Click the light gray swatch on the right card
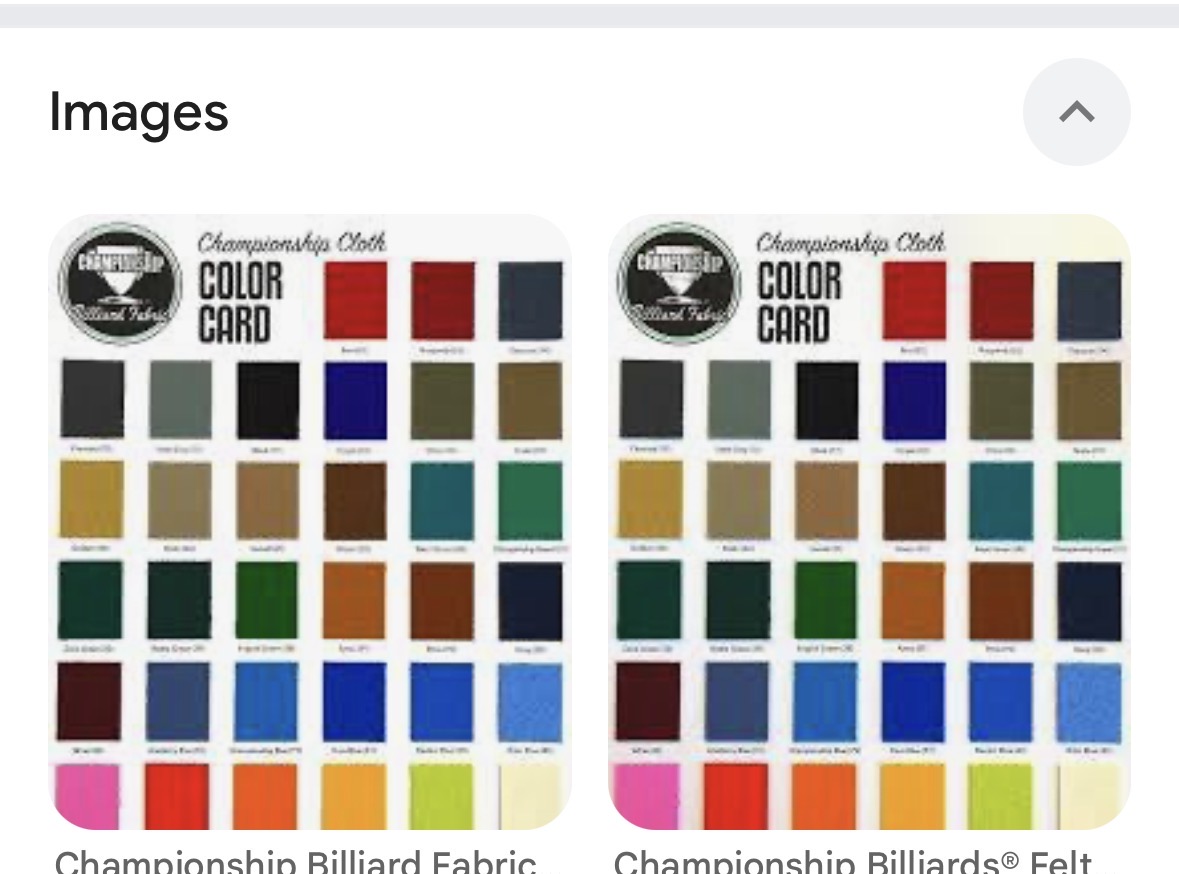Image resolution: width=1179 pixels, height=874 pixels. (x=739, y=400)
